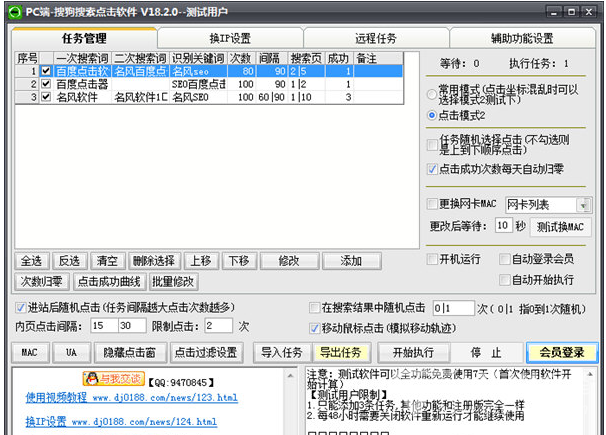Click the QQ 与我交谈 chat badge
Screen dimensions: 606x435
[x=114, y=379]
